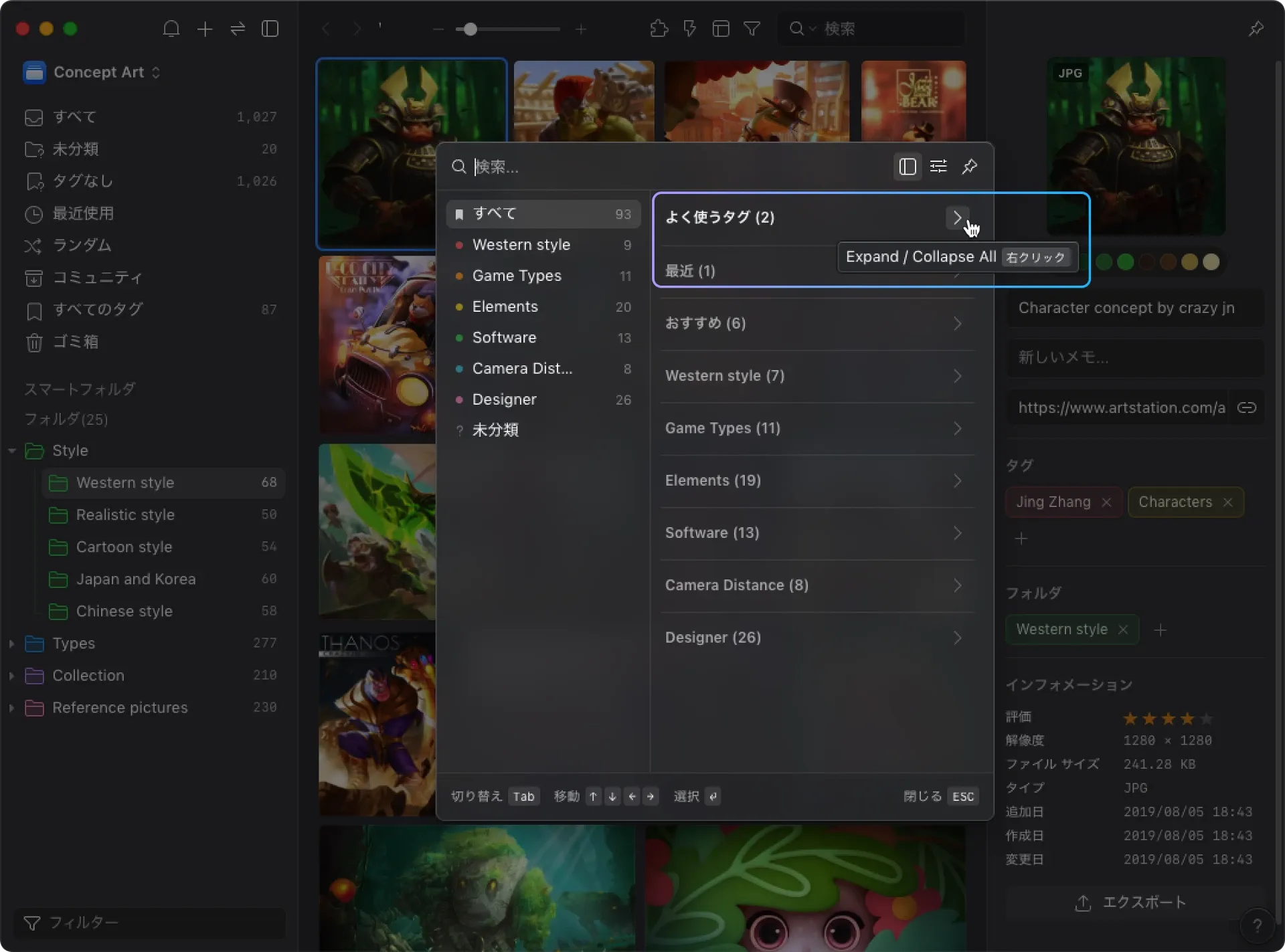Set rating with the fifth star
Screen dimensions: 1285x952
[1206, 719]
